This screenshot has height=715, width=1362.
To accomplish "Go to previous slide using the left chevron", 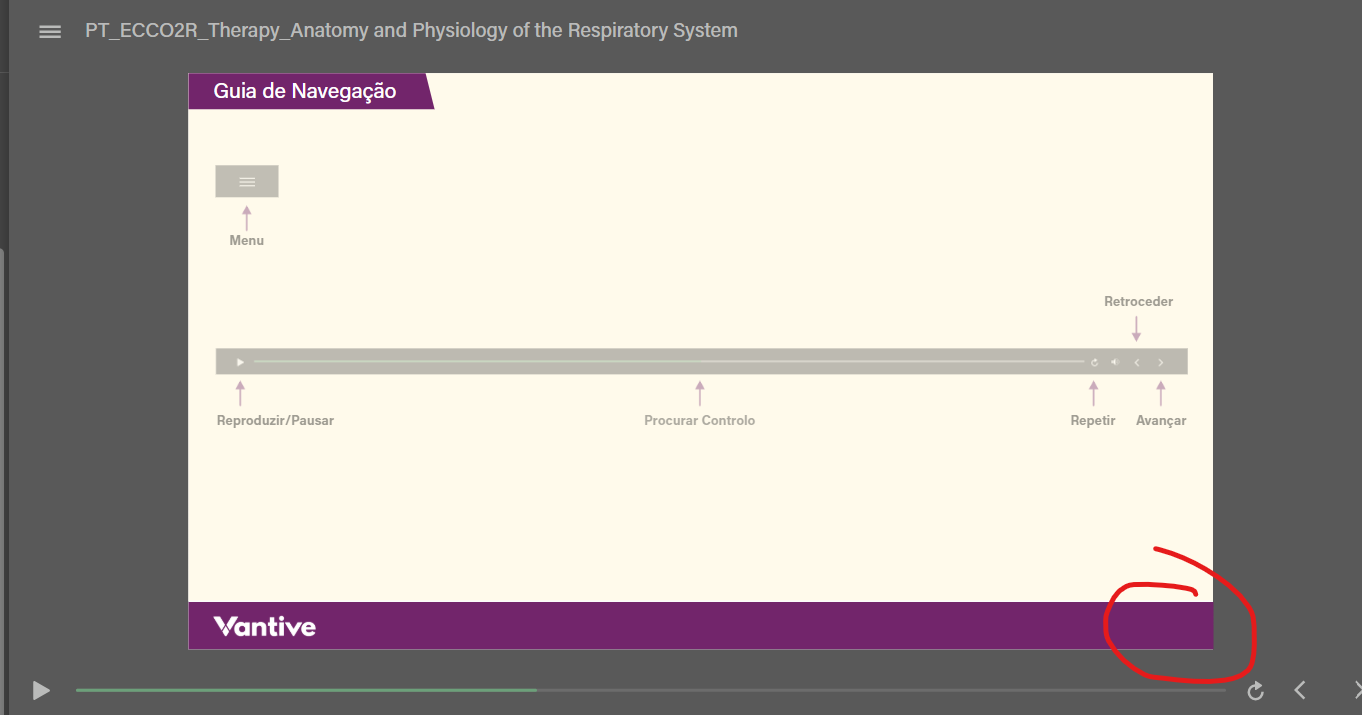I will coord(1300,690).
